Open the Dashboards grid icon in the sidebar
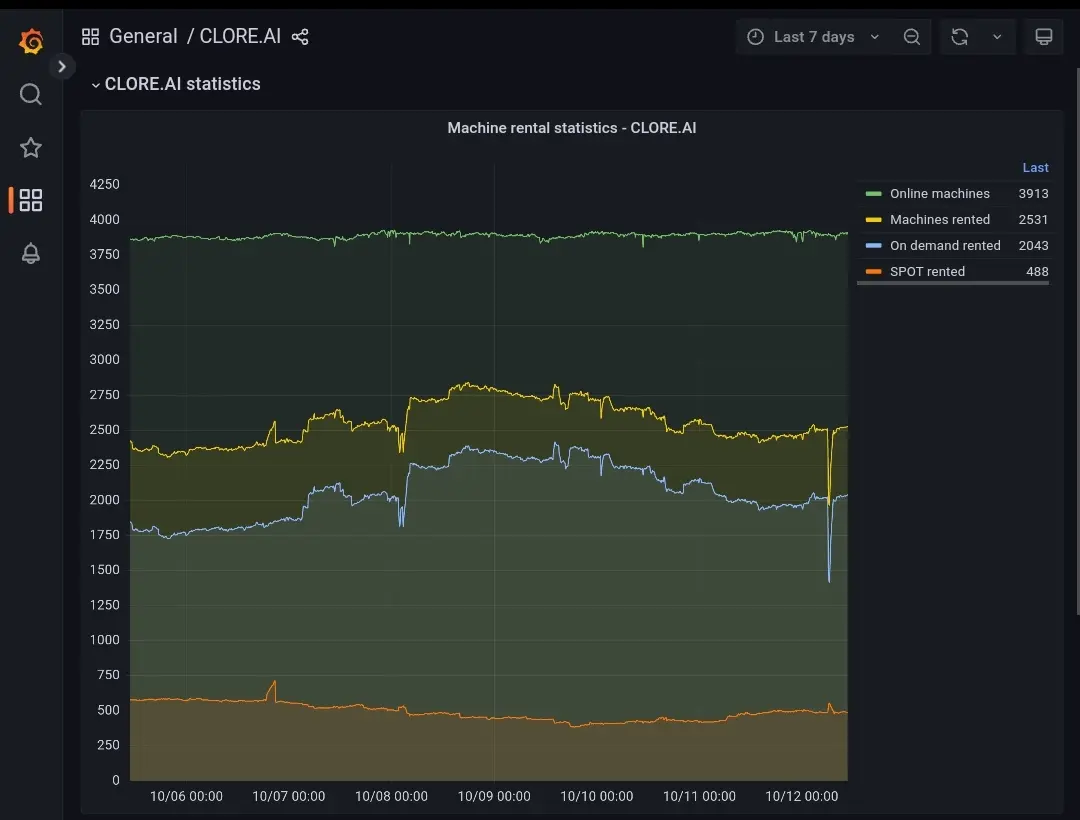 (30, 200)
